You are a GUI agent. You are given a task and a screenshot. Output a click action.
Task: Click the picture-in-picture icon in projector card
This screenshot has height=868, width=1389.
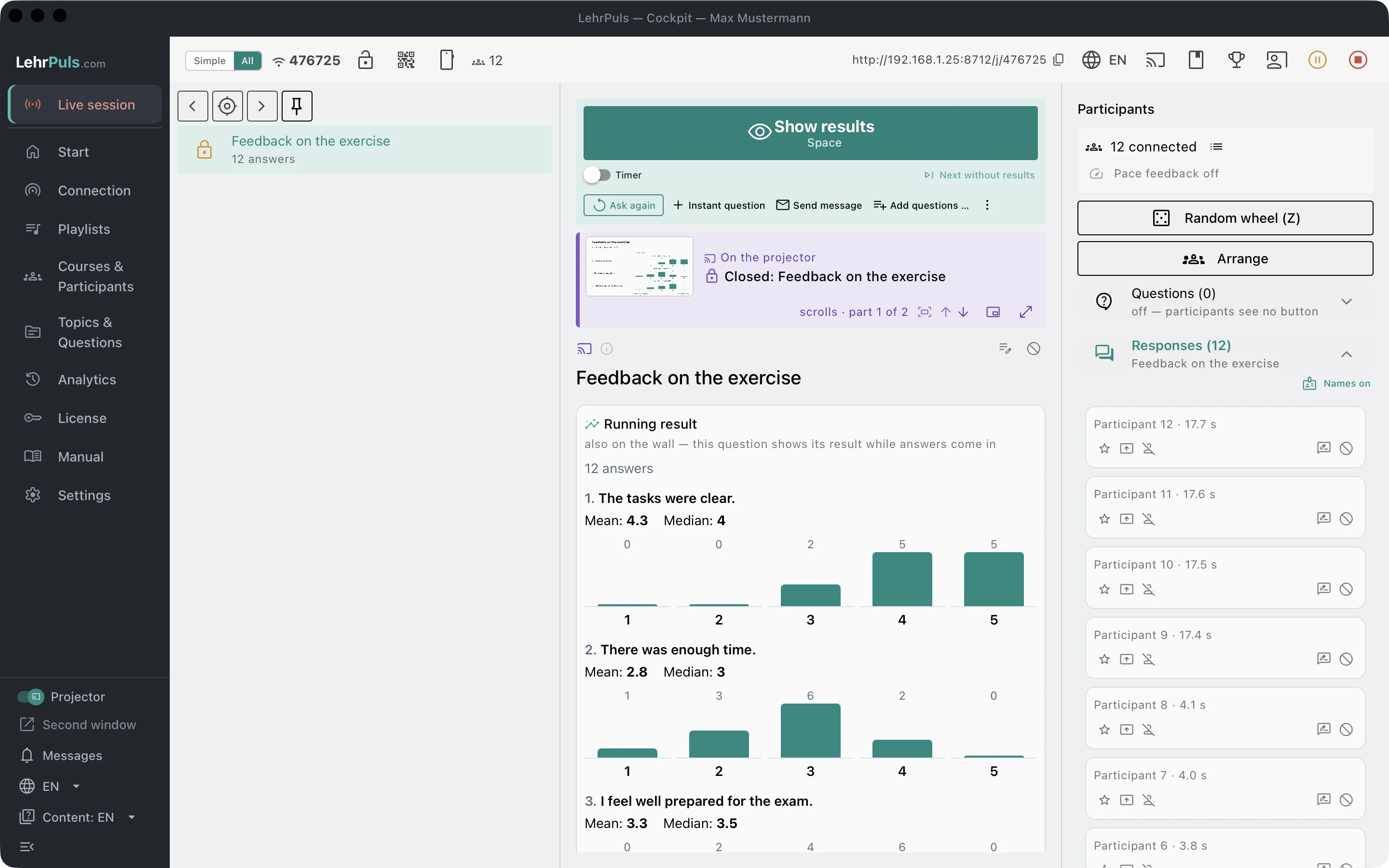(993, 312)
